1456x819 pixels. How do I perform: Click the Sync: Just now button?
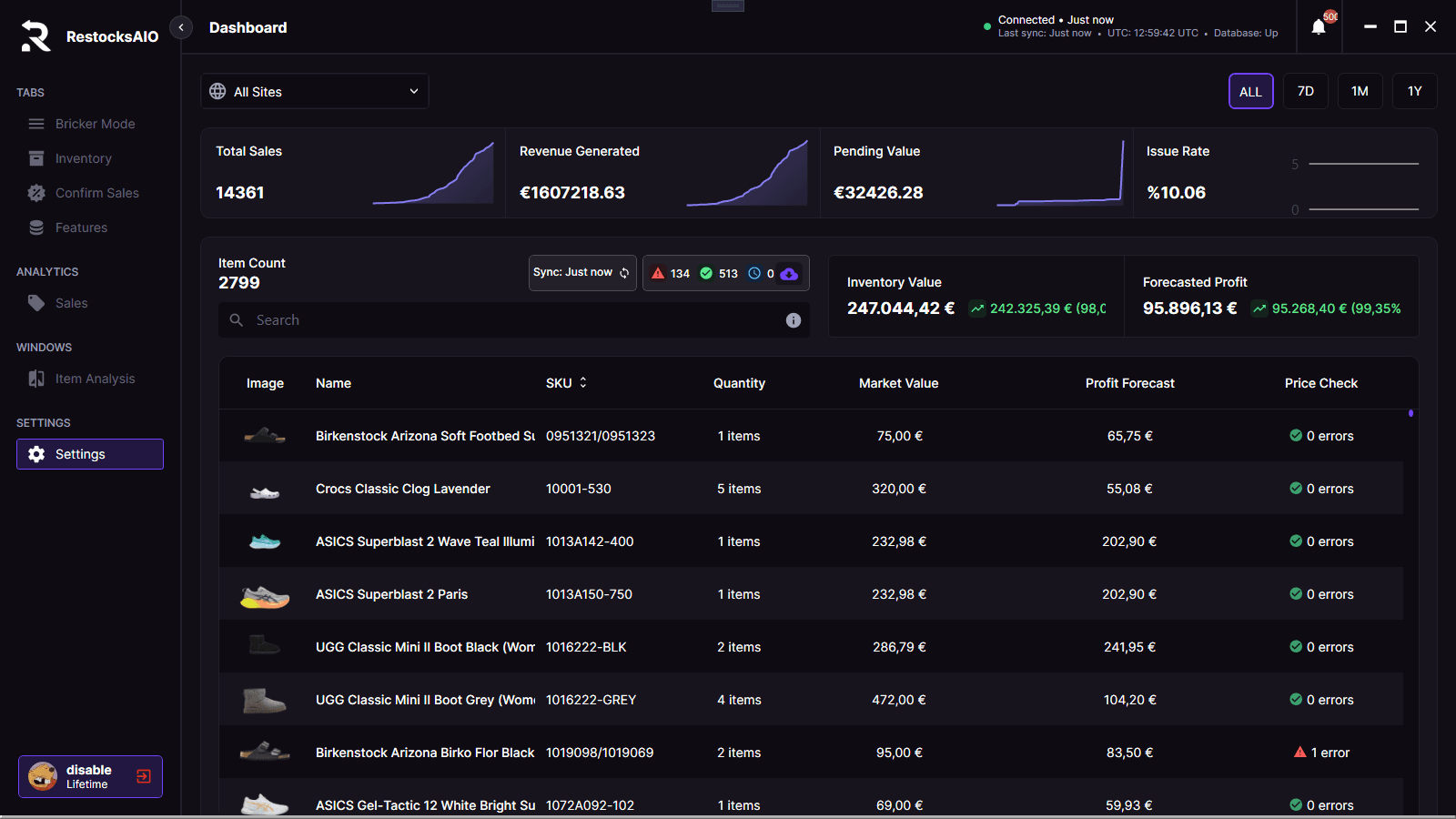tap(582, 273)
